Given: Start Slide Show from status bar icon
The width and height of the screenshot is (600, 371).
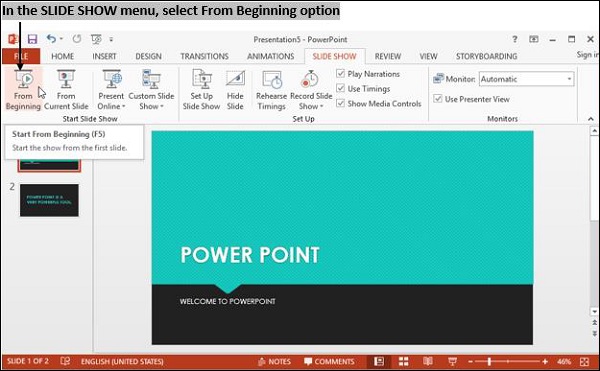Looking at the screenshot, I should 452,361.
